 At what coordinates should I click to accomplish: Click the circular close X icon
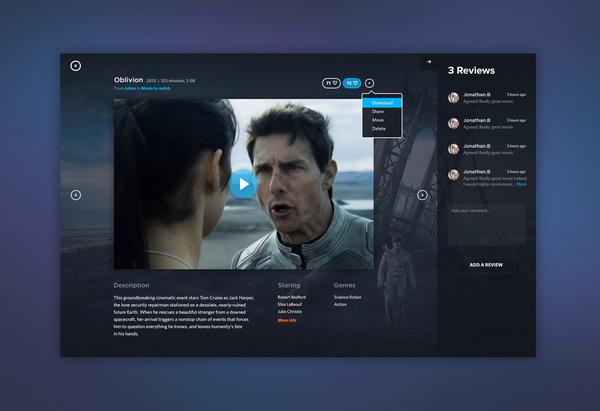75,65
